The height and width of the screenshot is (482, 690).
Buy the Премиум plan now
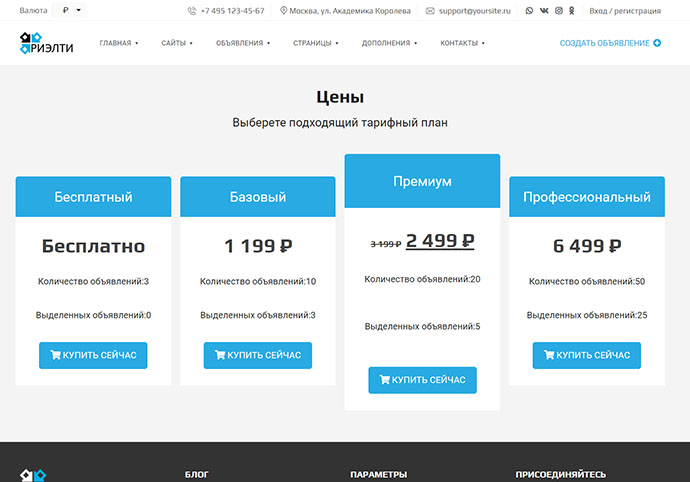[x=422, y=380]
